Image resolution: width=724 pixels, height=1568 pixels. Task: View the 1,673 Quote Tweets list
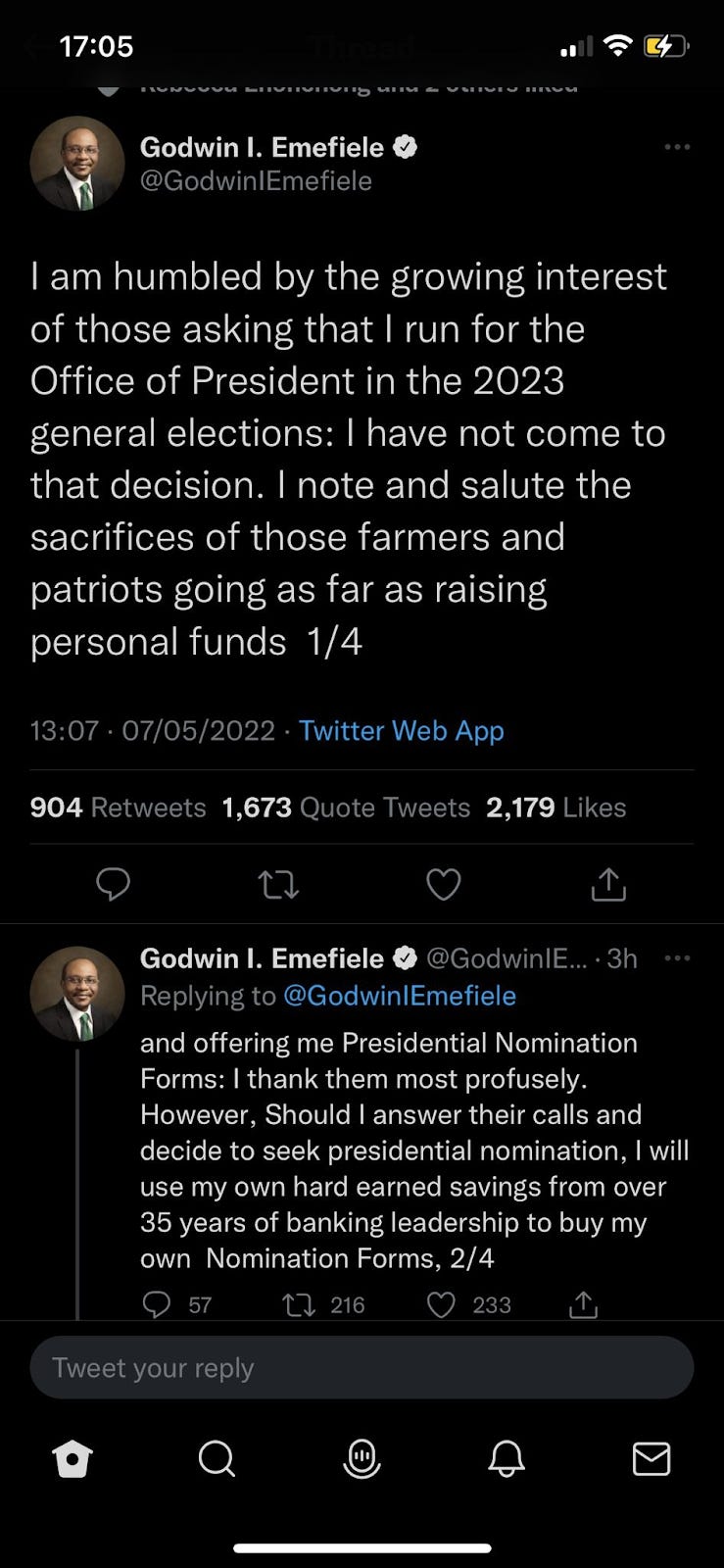[x=346, y=808]
